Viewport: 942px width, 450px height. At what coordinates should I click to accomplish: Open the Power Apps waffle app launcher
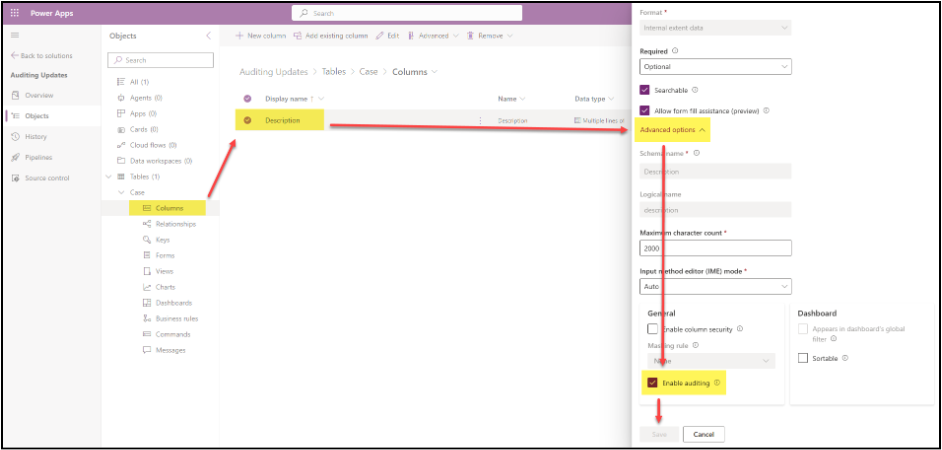coord(14,13)
